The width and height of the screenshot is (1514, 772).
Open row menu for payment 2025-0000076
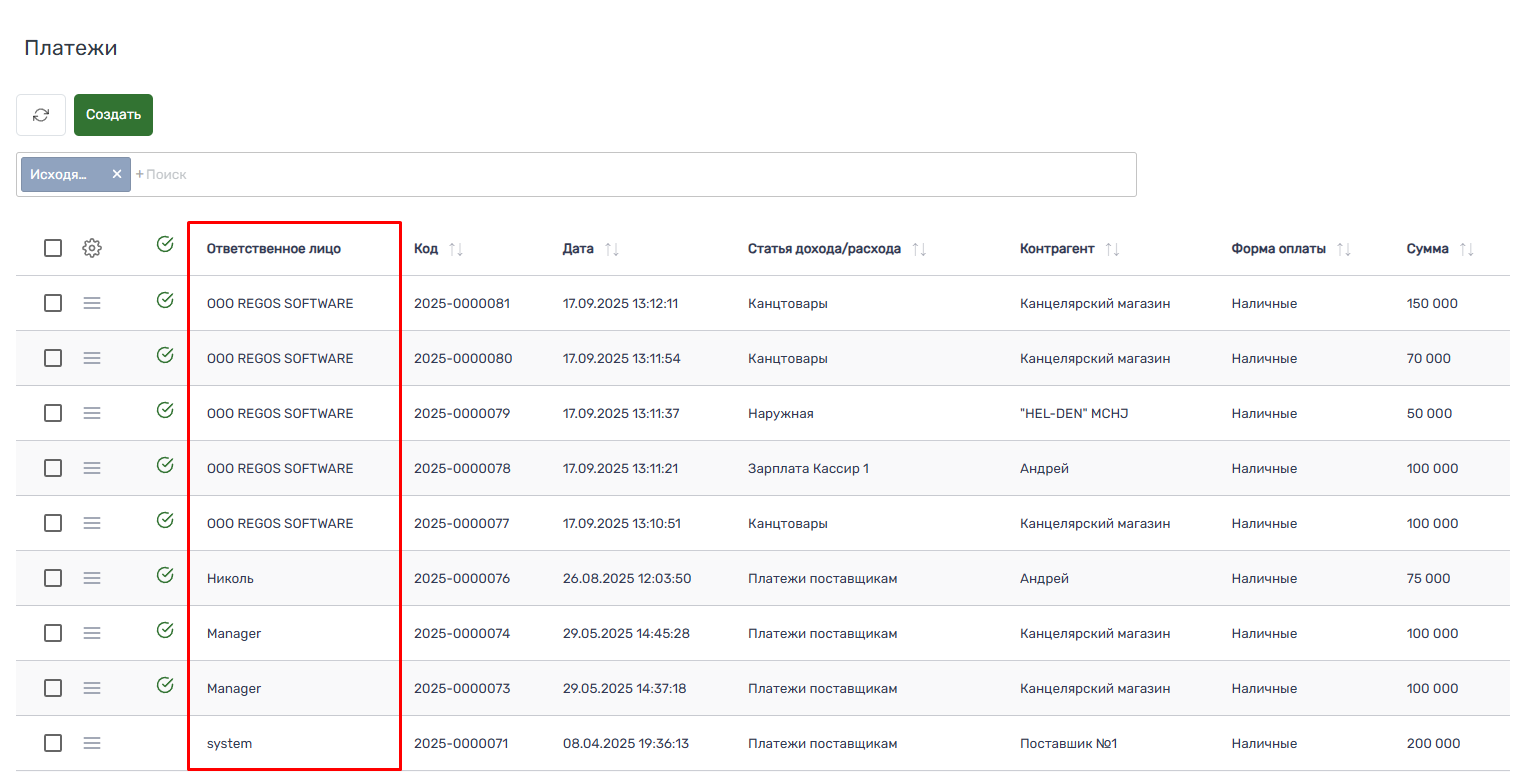pos(92,578)
